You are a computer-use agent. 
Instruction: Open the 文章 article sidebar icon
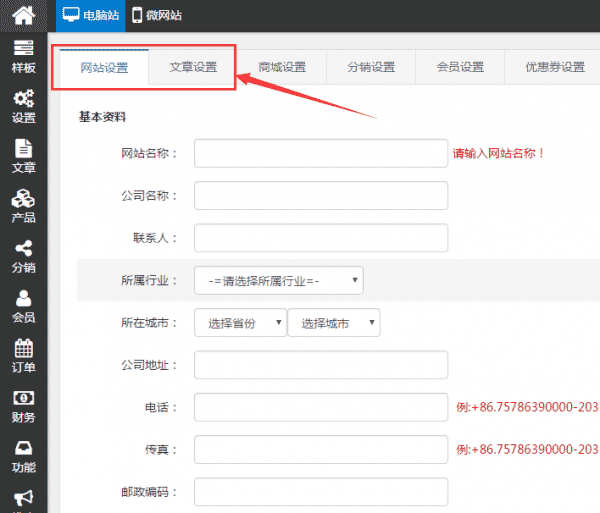[23, 156]
